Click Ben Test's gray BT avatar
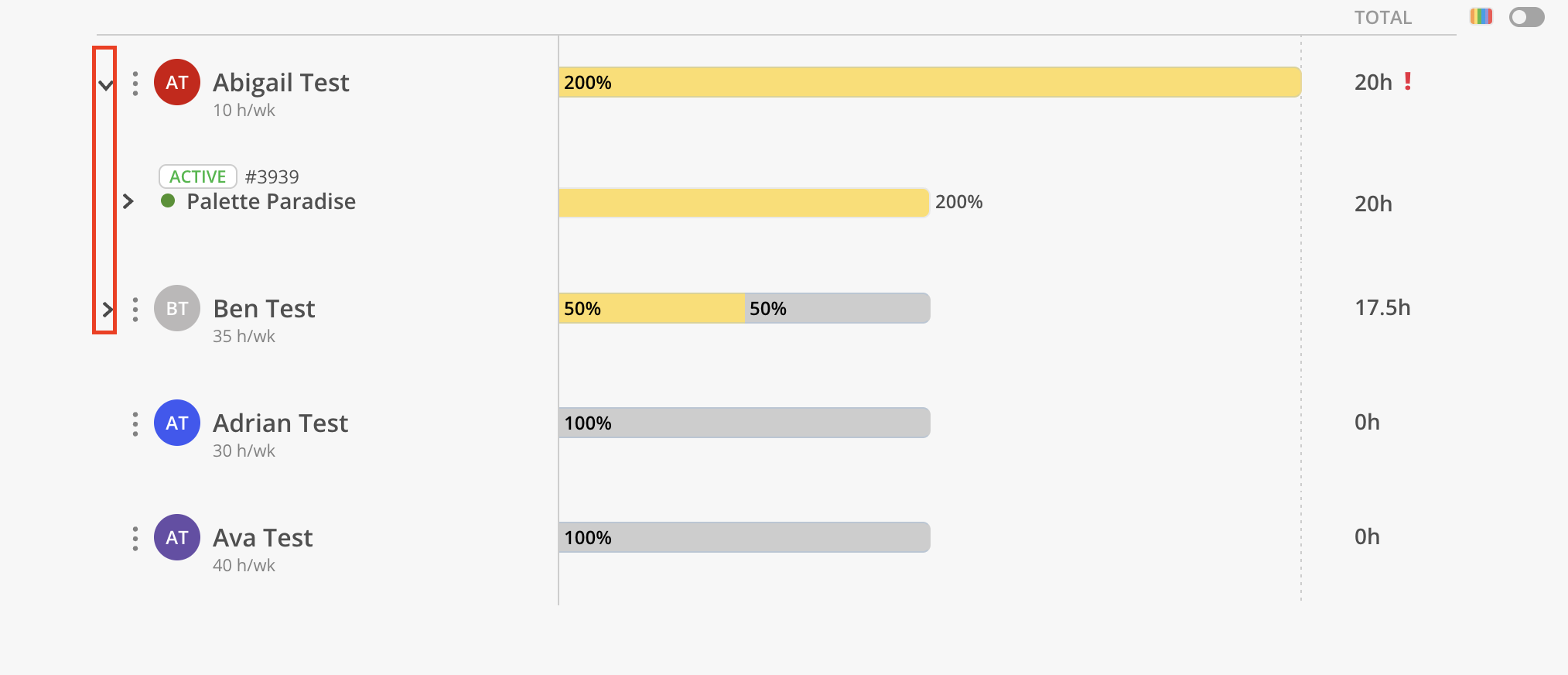The width and height of the screenshot is (1568, 675). (x=177, y=308)
